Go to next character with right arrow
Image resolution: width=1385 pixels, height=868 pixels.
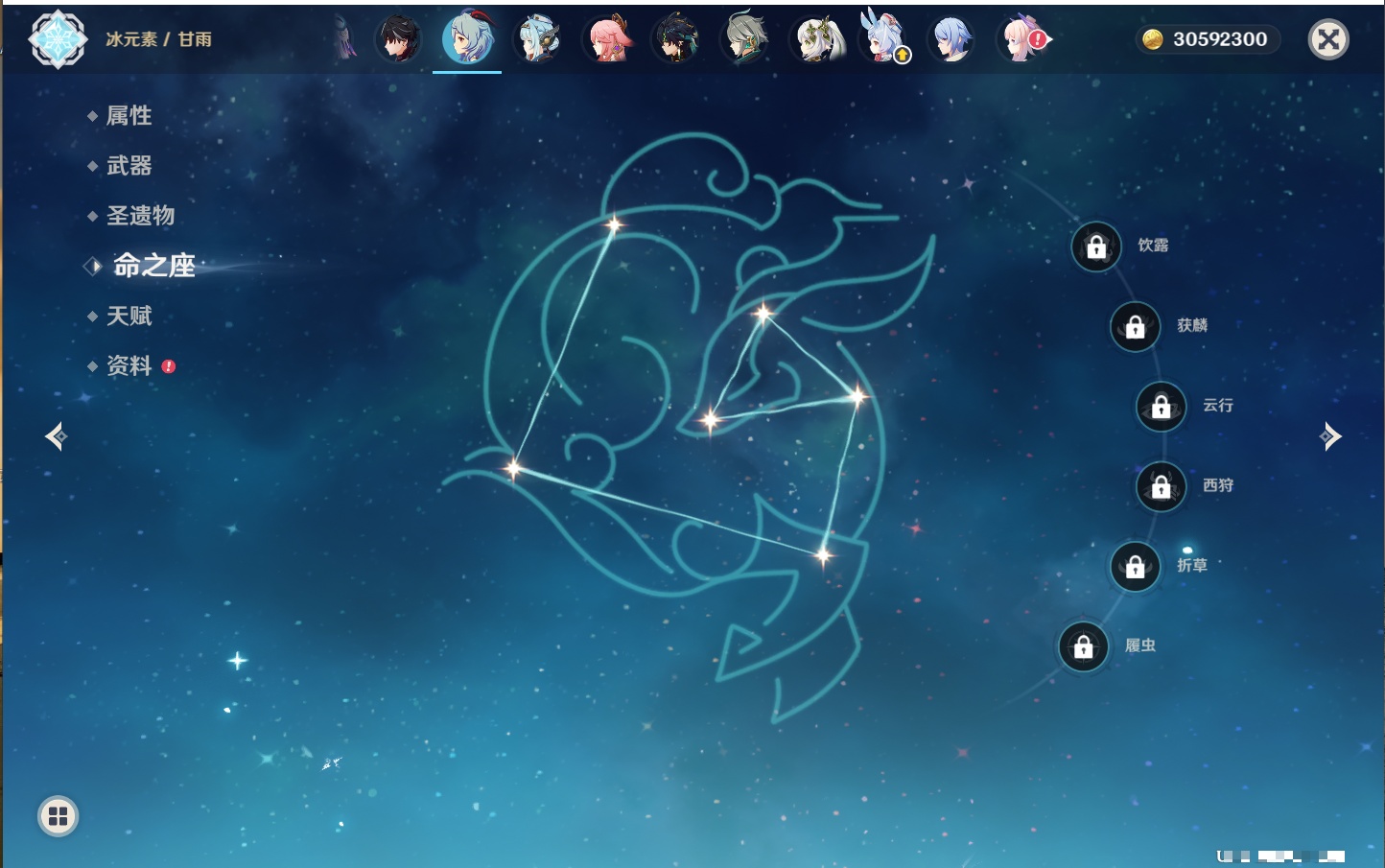click(1330, 436)
